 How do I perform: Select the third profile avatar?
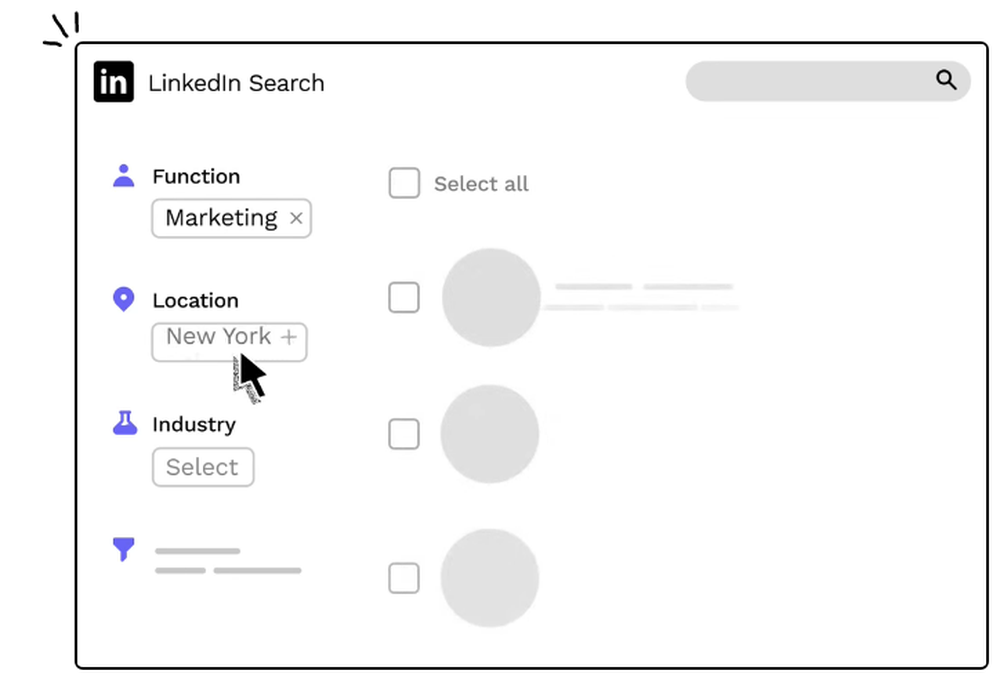click(x=490, y=578)
